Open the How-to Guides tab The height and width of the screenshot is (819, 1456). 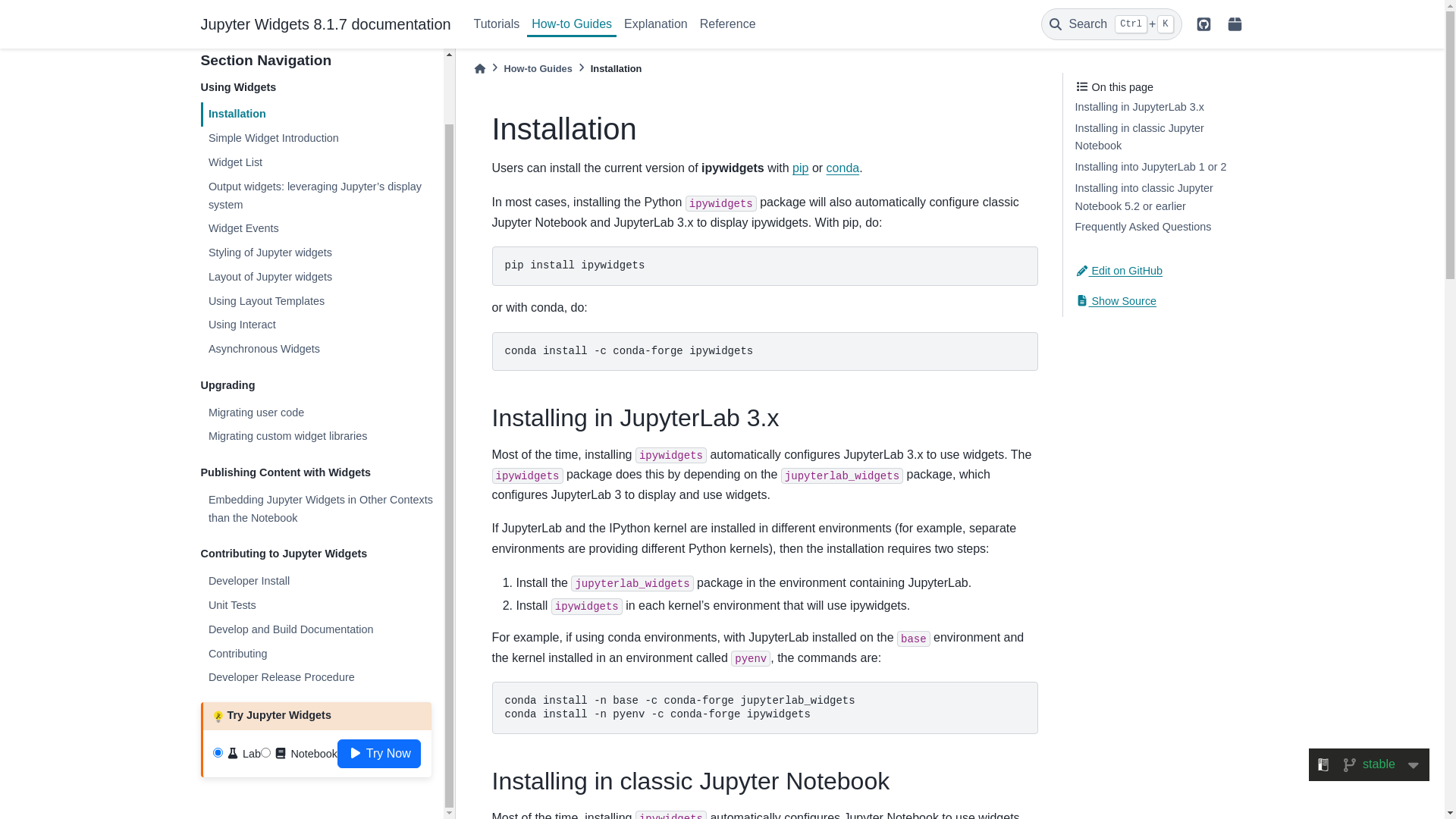pos(572,24)
